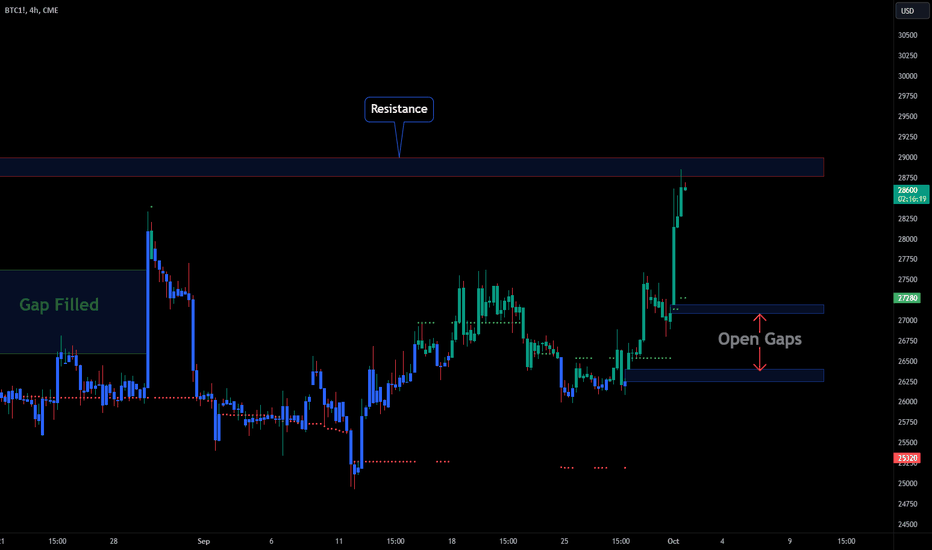Click the red 25320 price tag
Viewport: 932px width, 550px height.
point(908,458)
